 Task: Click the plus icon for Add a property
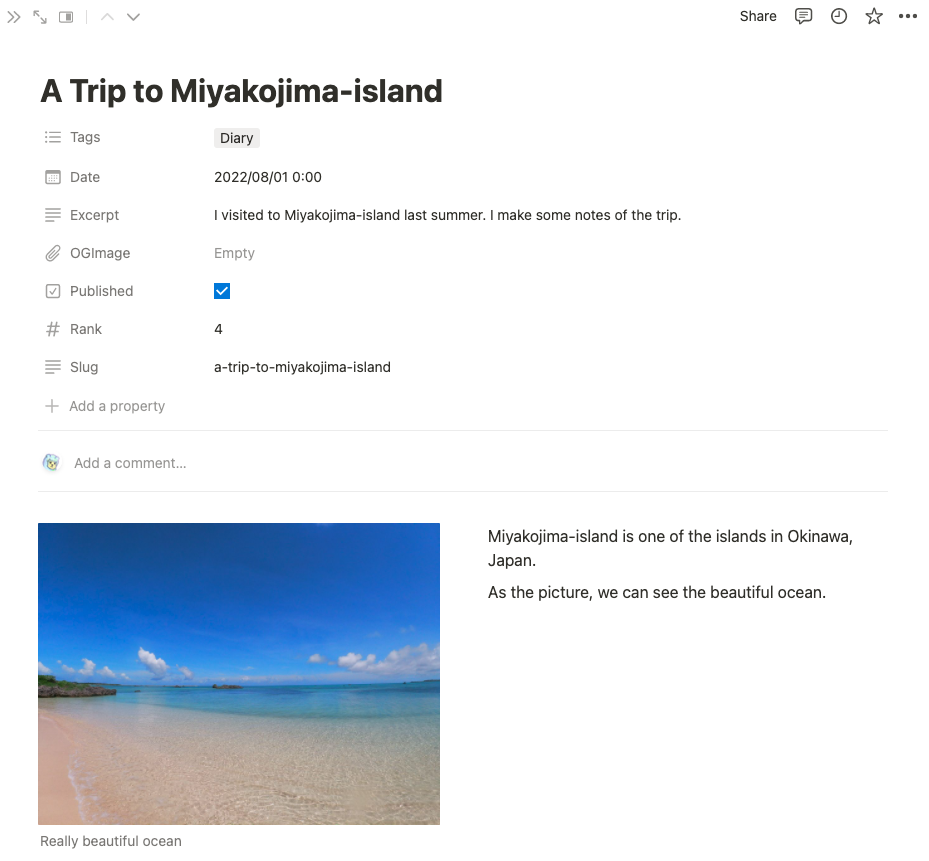(52, 406)
